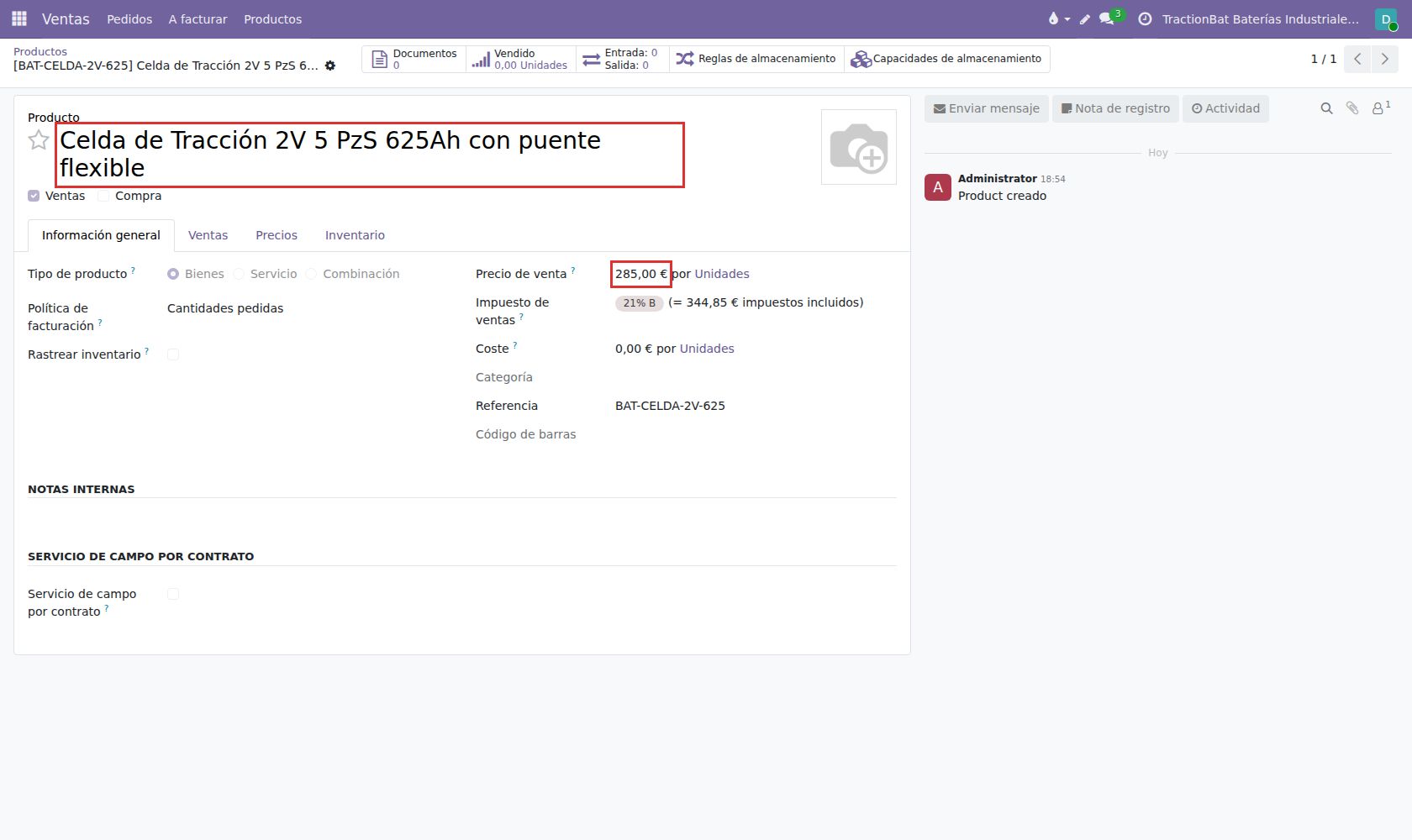This screenshot has width=1412, height=840.
Task: Open the apps grid menu icon
Action: (x=18, y=18)
